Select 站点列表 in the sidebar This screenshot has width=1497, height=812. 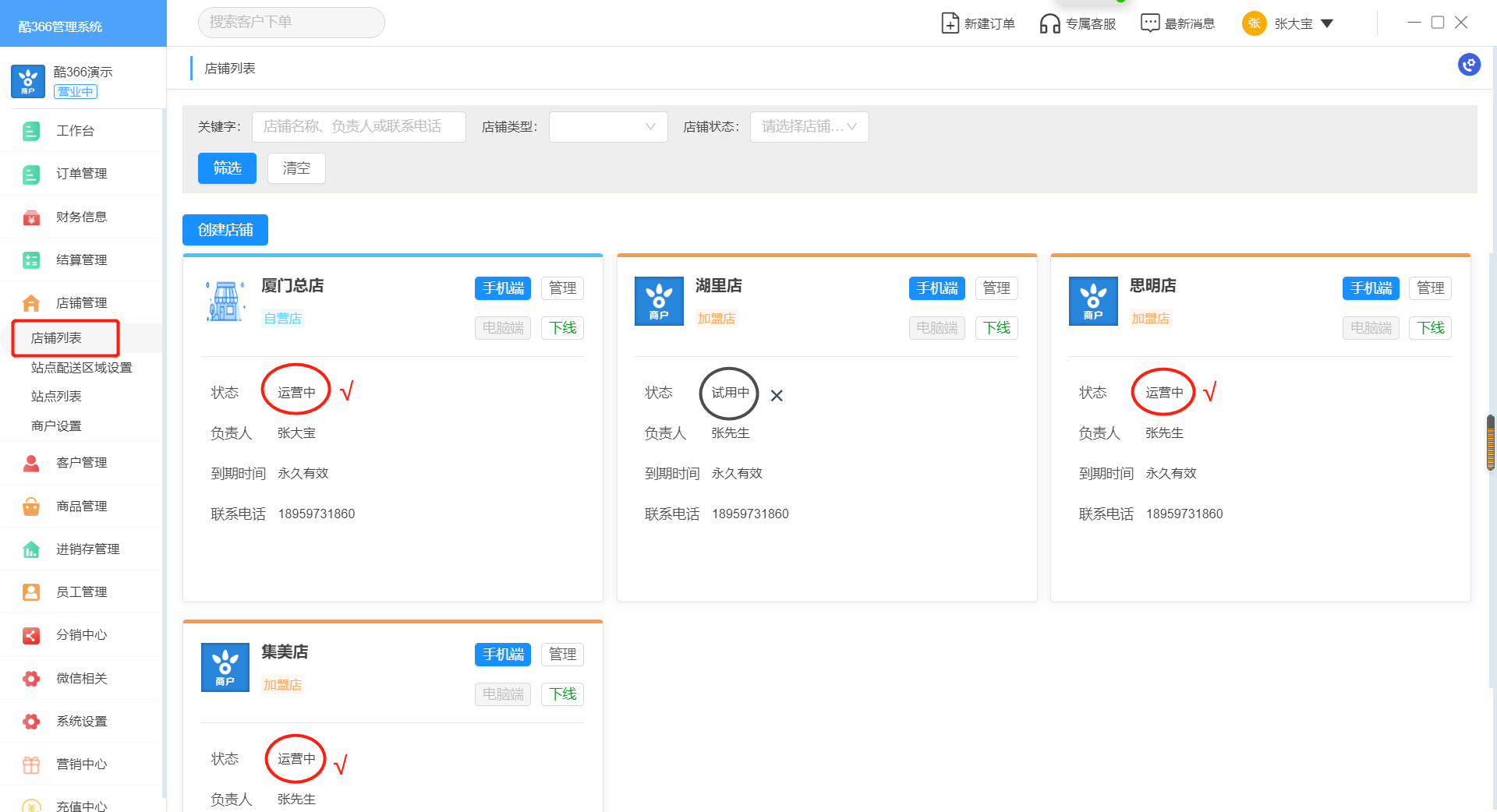(56, 397)
